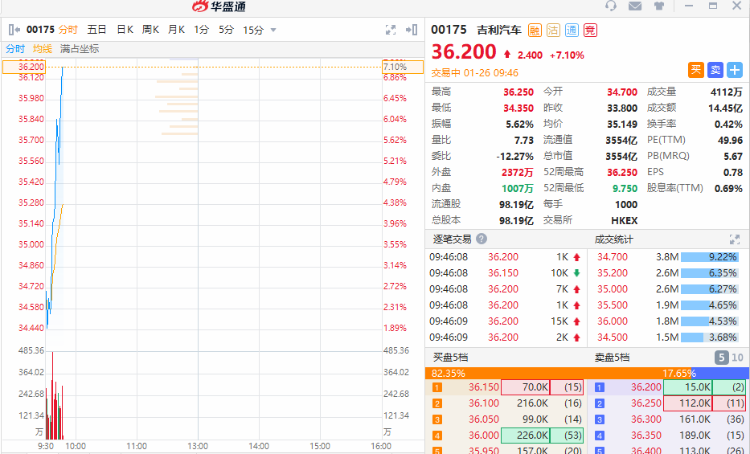750x454 pixels.
Task: Toggle the 均线 average line display
Action: pos(42,49)
